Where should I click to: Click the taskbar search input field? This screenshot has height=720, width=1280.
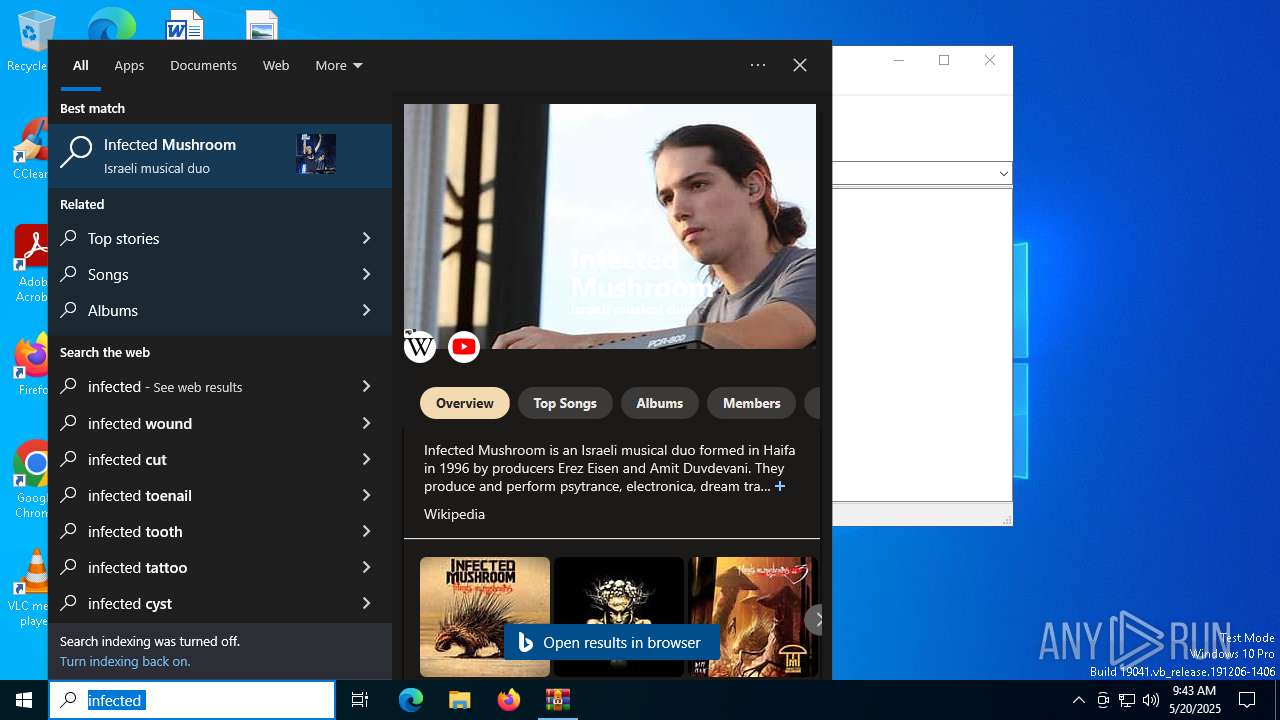point(192,700)
